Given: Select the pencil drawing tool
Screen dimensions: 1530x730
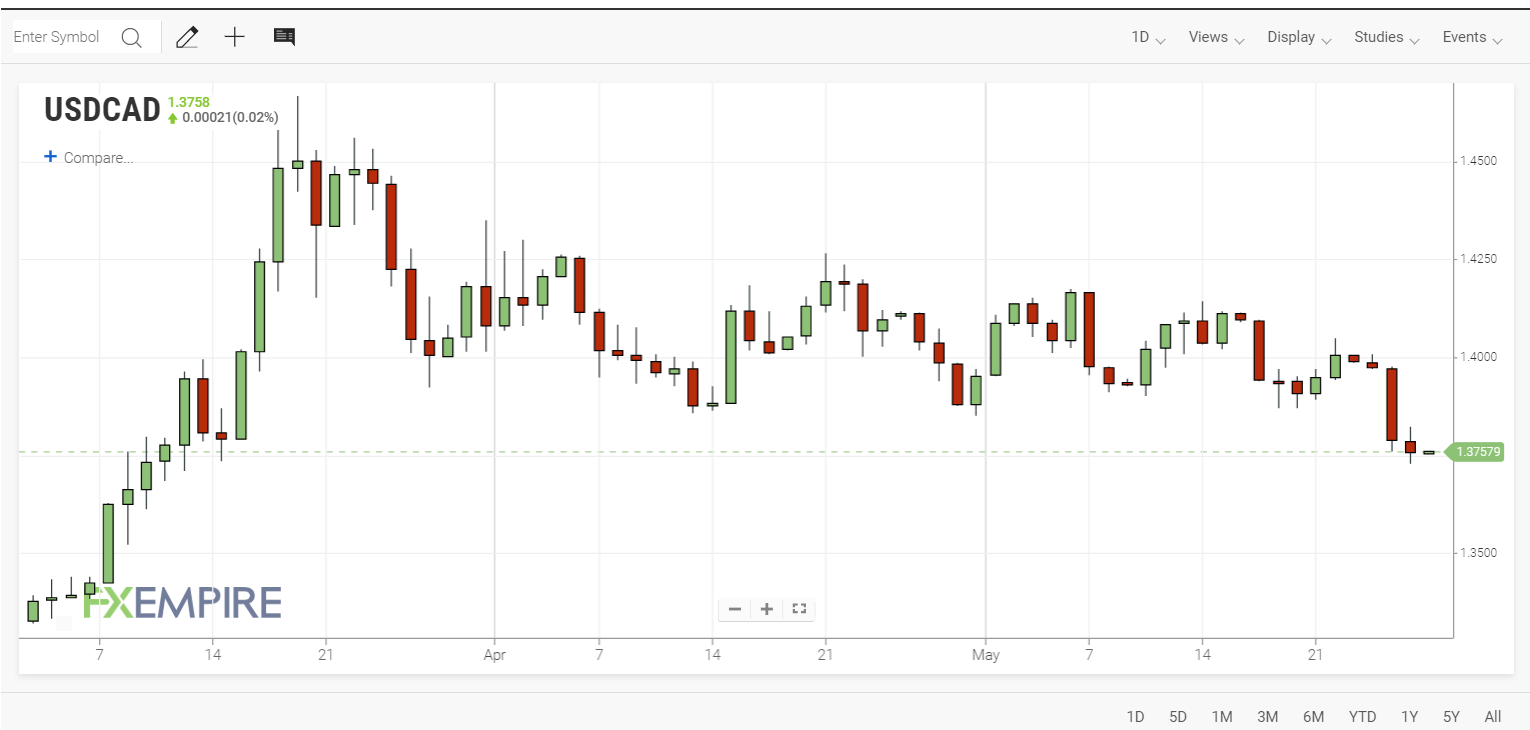Looking at the screenshot, I should [186, 37].
